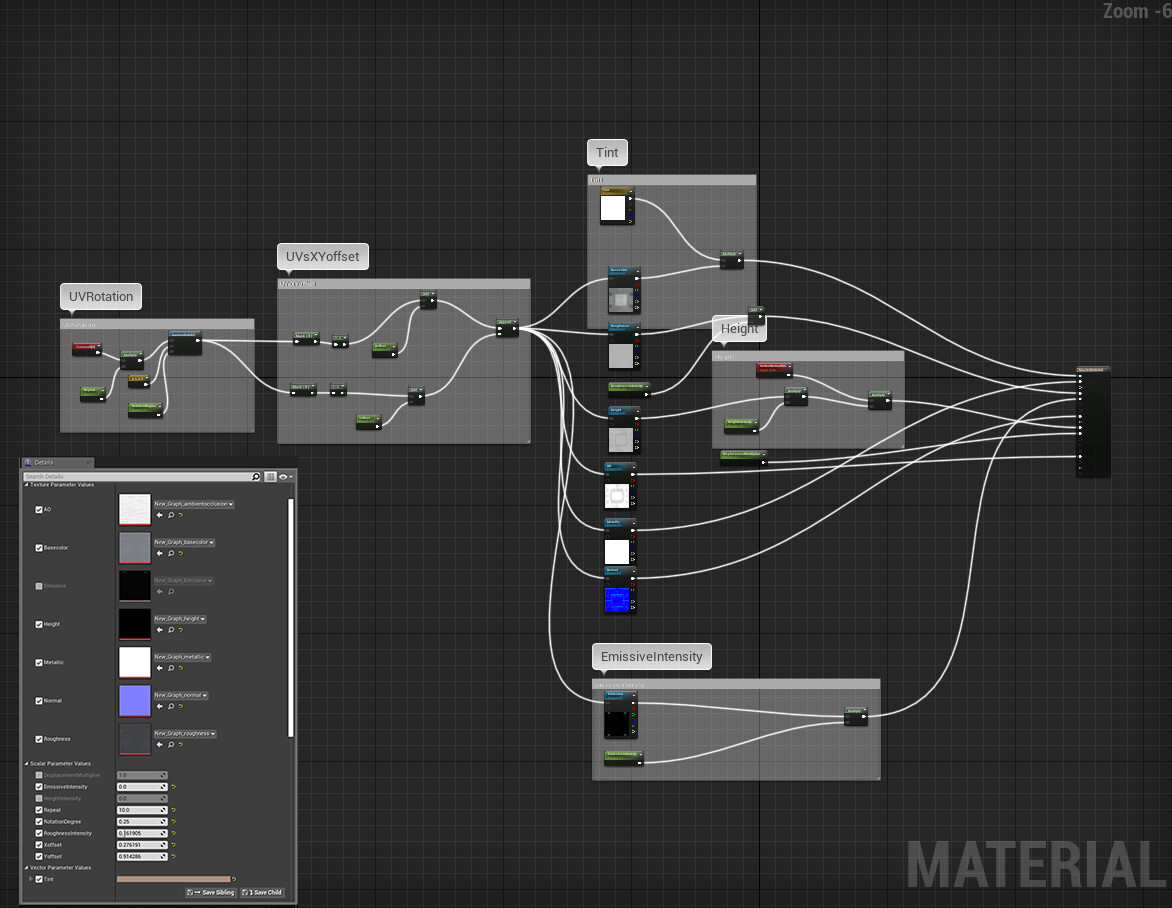
Task: Click the Normal texture thumbnail in Details
Action: [x=135, y=701]
